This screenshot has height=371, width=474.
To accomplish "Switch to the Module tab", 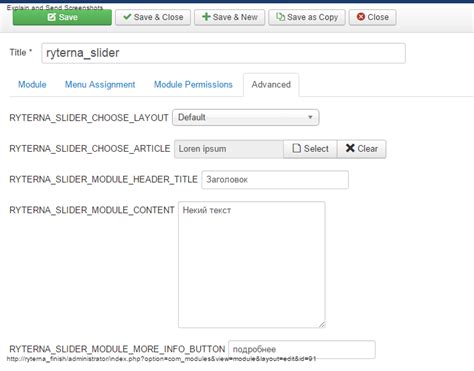I will 32,85.
